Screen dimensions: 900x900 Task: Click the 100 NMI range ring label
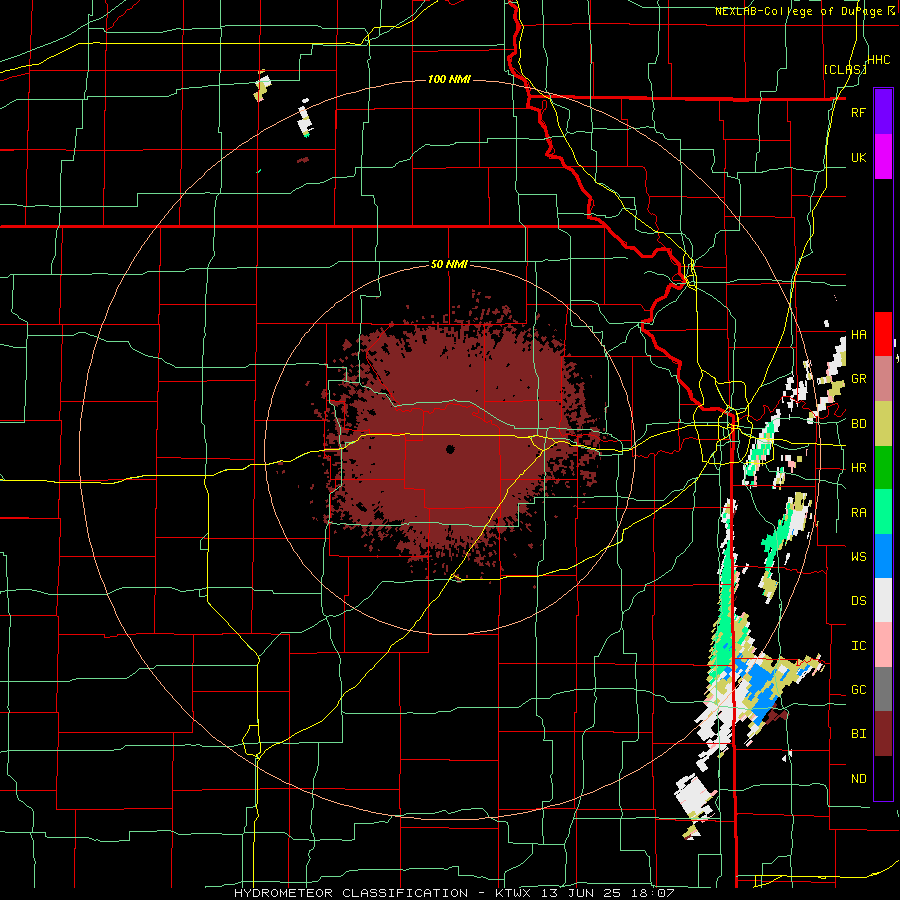[x=449, y=79]
